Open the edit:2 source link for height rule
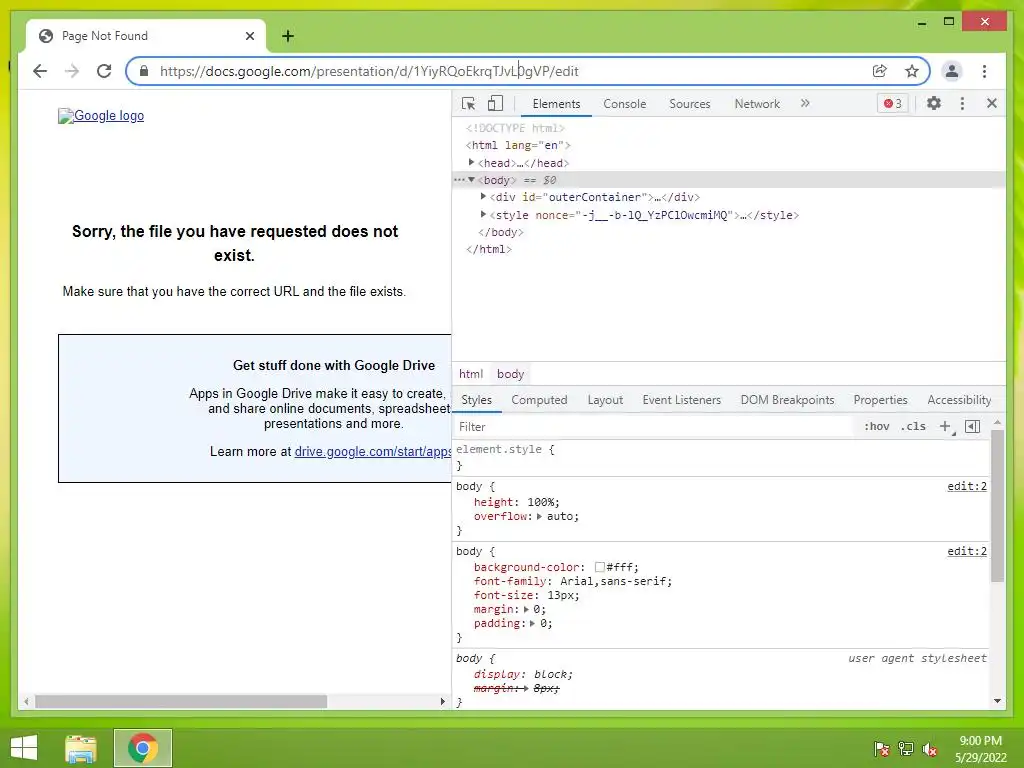Image resolution: width=1024 pixels, height=768 pixels. 967,486
